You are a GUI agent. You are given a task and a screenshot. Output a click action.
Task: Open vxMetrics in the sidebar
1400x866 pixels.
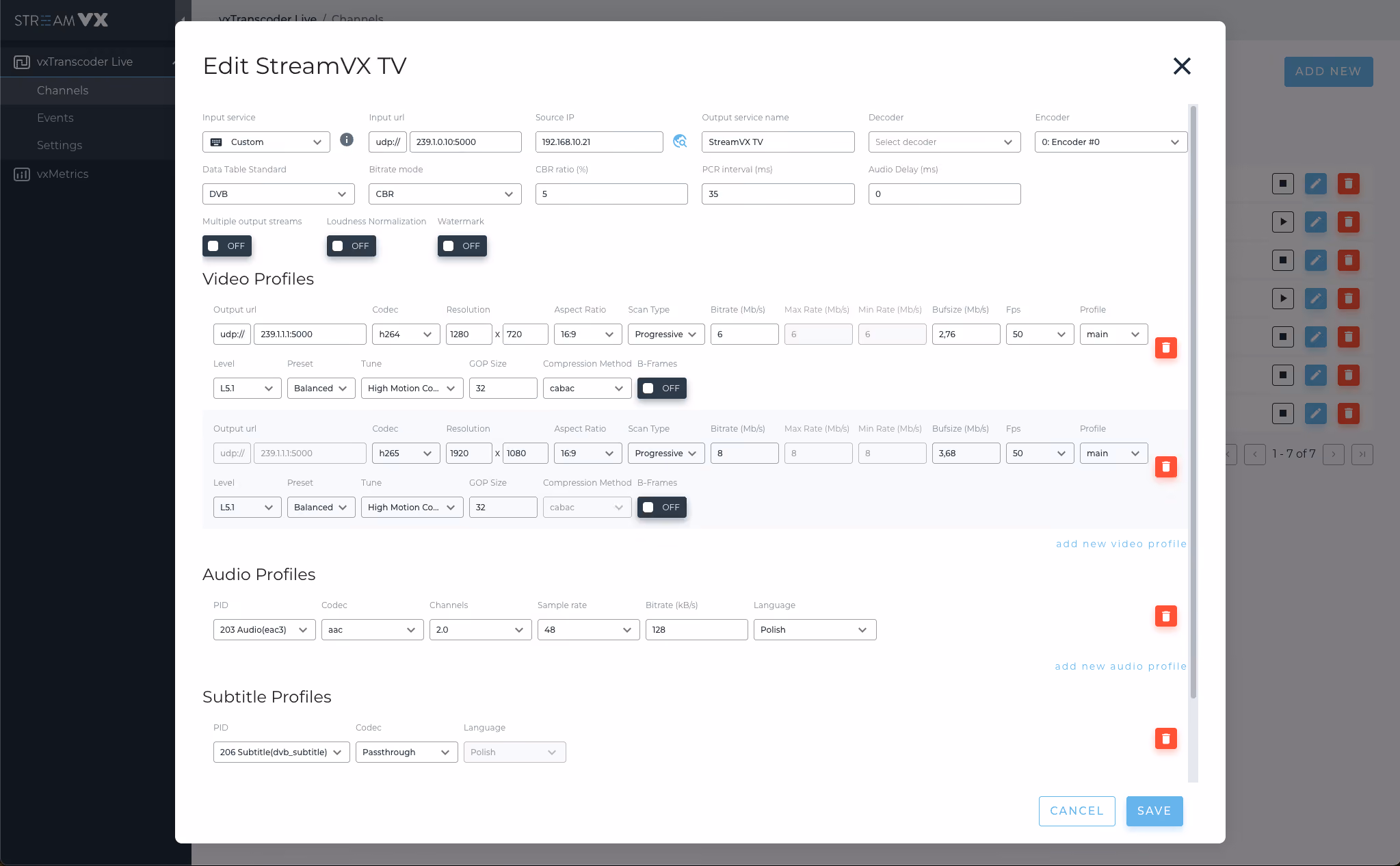[63, 174]
